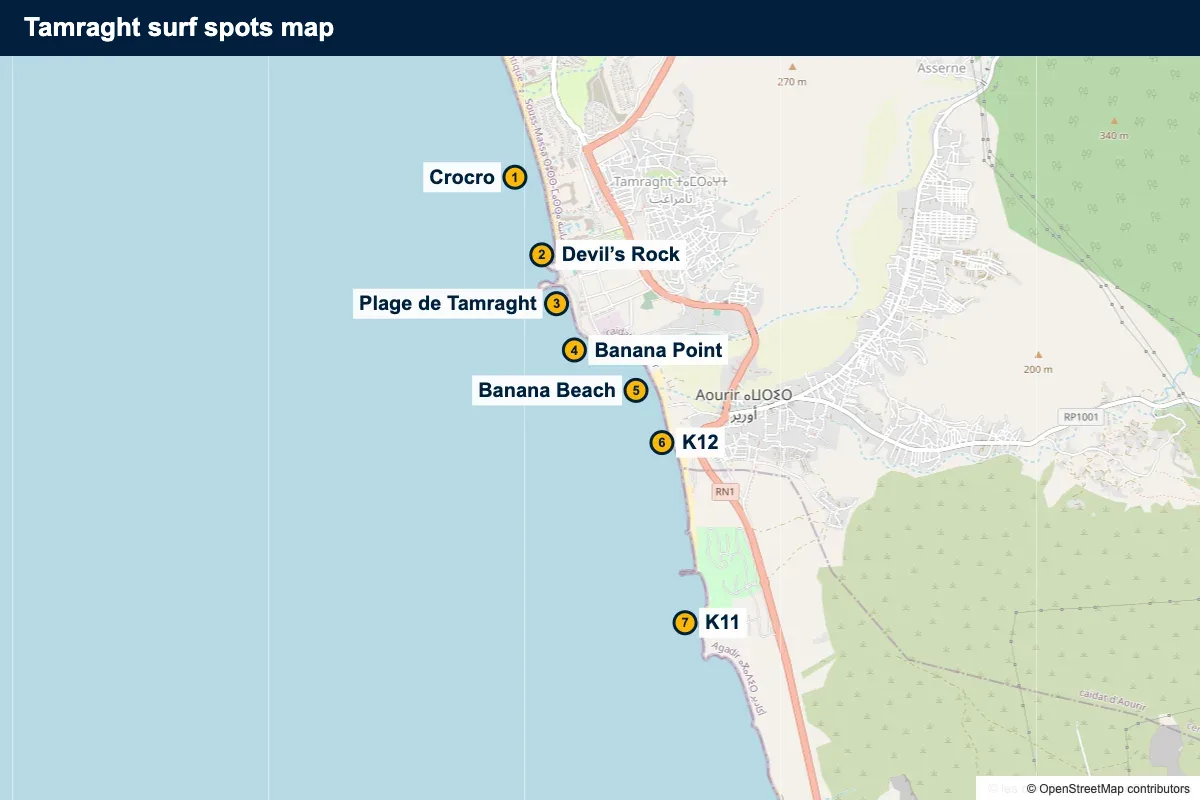
Task: Click the Tamraght surf spots map title
Action: 179,28
